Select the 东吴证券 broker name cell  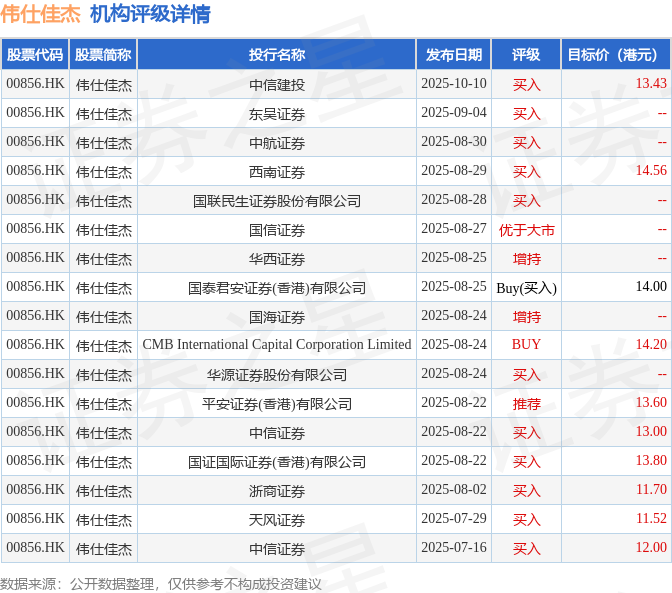[277, 114]
